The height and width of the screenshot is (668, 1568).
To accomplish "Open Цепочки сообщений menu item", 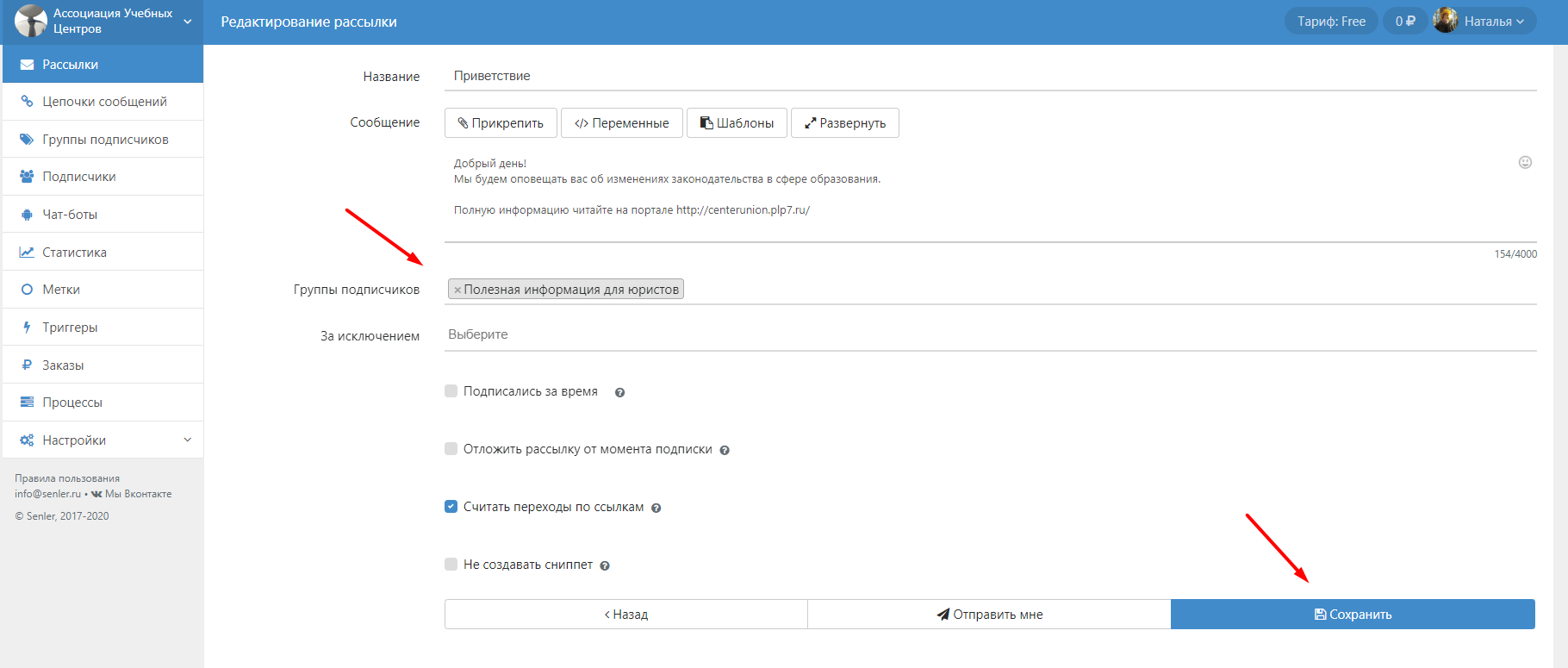I will pyautogui.click(x=103, y=102).
